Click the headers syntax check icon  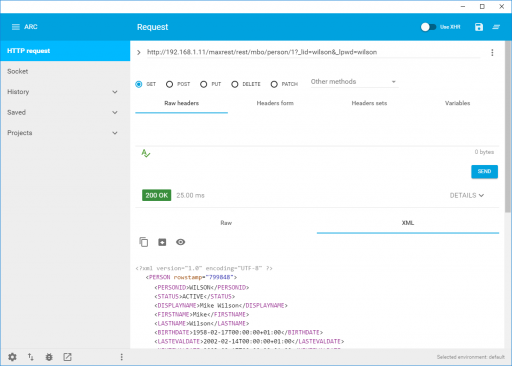(146, 153)
